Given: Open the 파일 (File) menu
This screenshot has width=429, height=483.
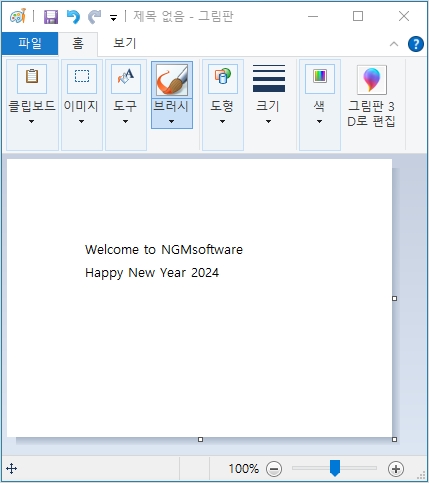Looking at the screenshot, I should click(30, 43).
